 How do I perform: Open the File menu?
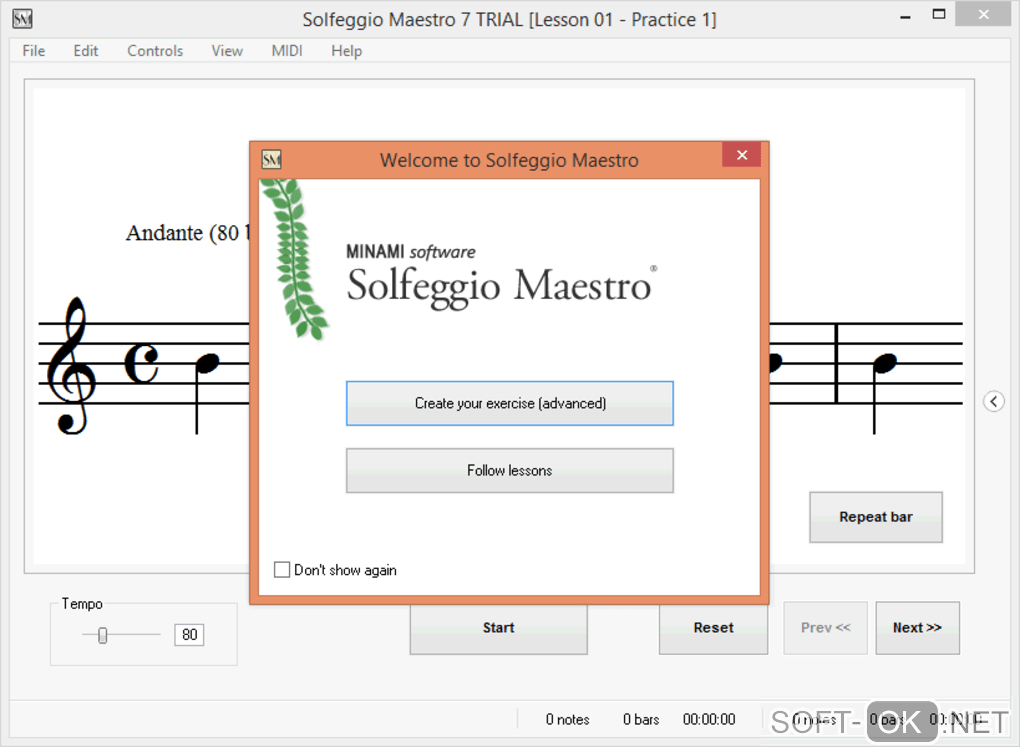[x=34, y=51]
